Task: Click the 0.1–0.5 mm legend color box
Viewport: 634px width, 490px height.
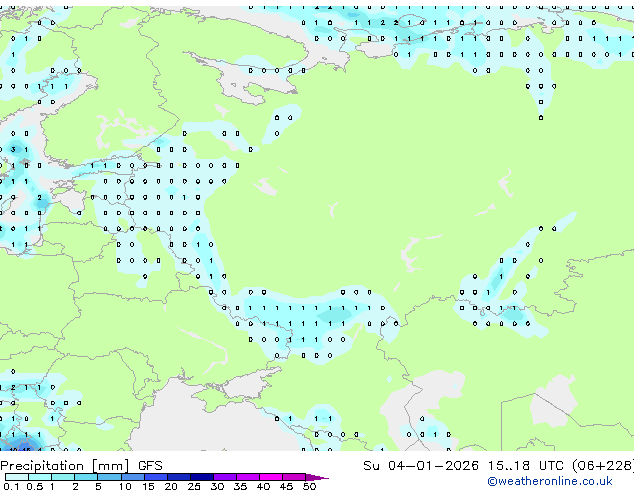Action: (x=17, y=477)
